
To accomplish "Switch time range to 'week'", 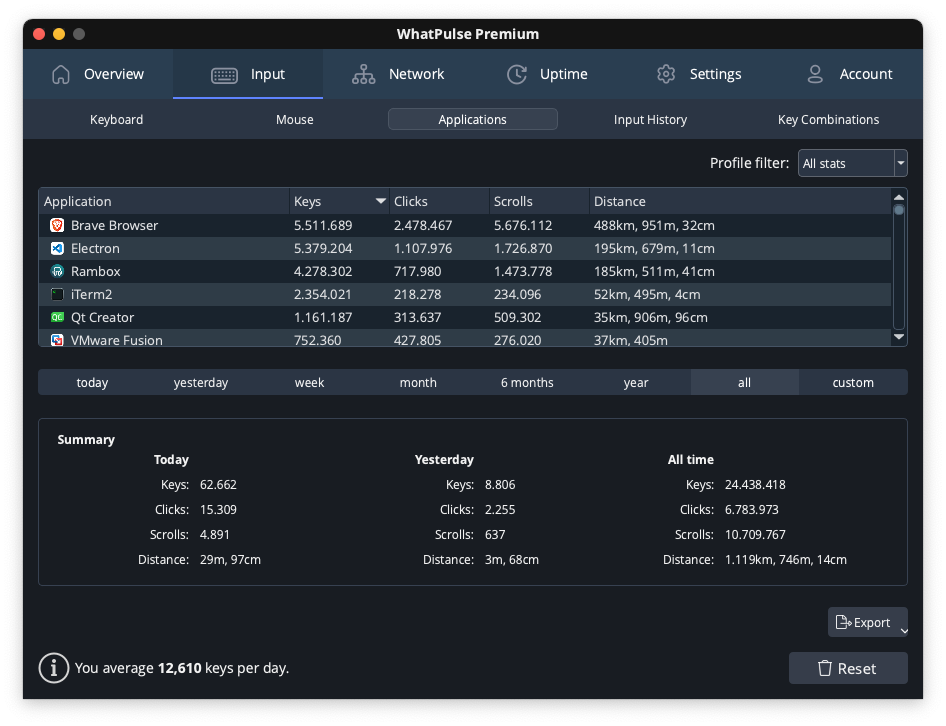I will point(309,382).
